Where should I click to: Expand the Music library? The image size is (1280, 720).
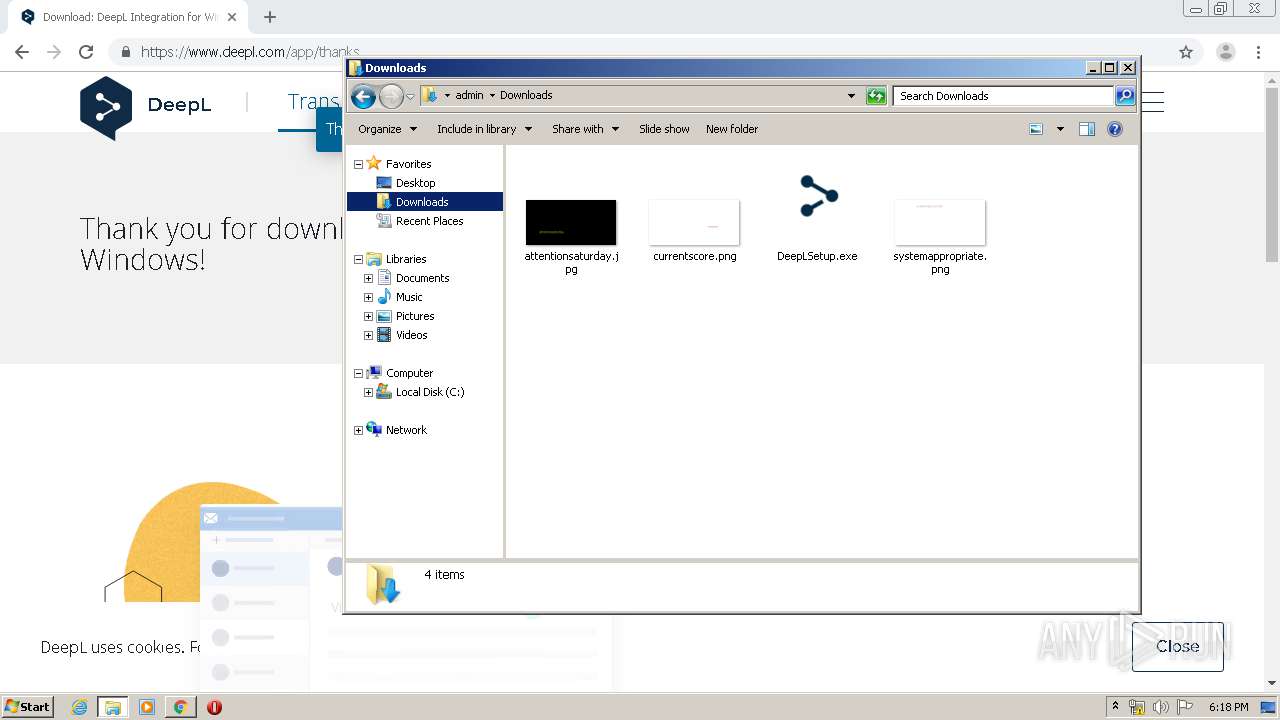click(368, 297)
